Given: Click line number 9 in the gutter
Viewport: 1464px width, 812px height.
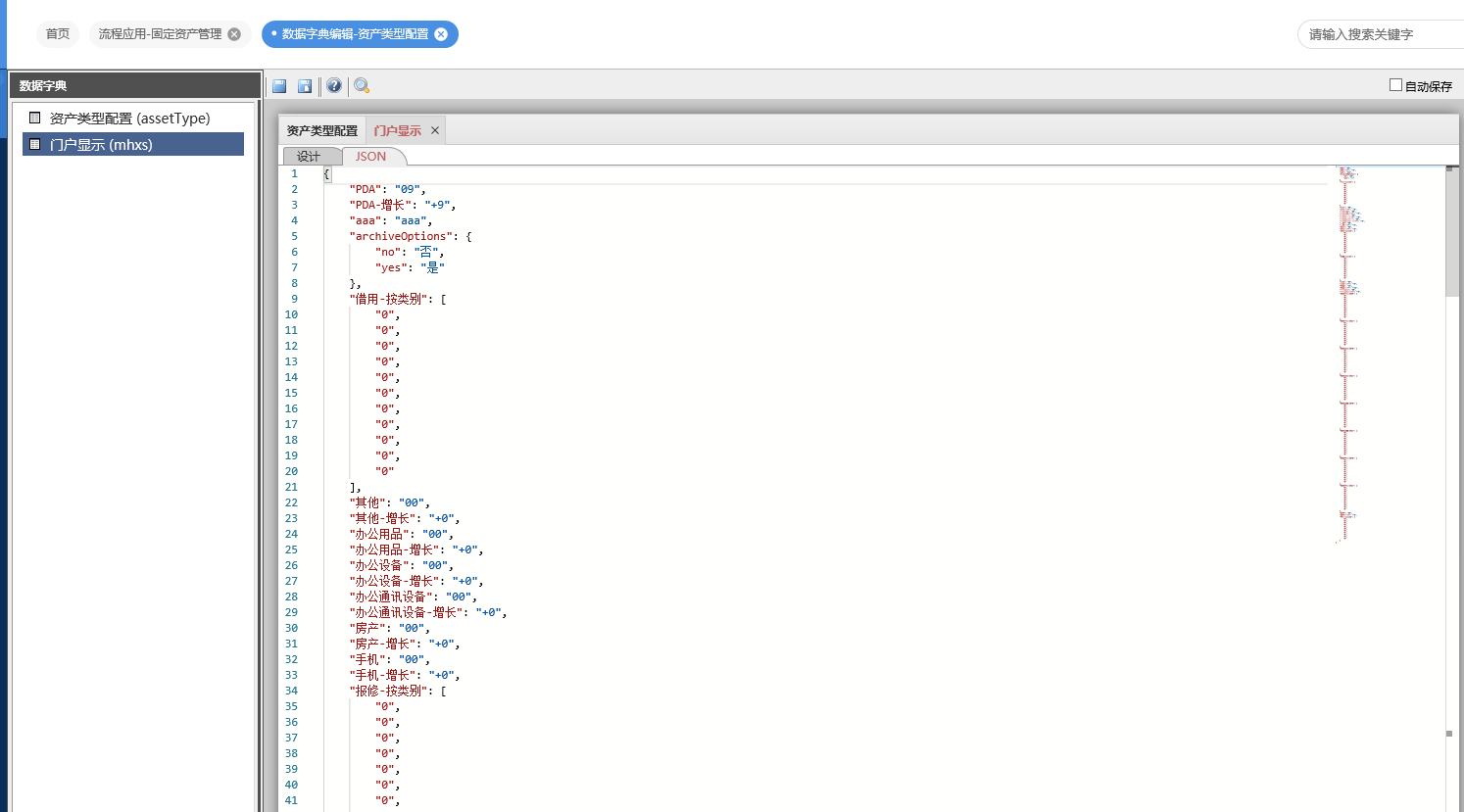Looking at the screenshot, I should 294,299.
